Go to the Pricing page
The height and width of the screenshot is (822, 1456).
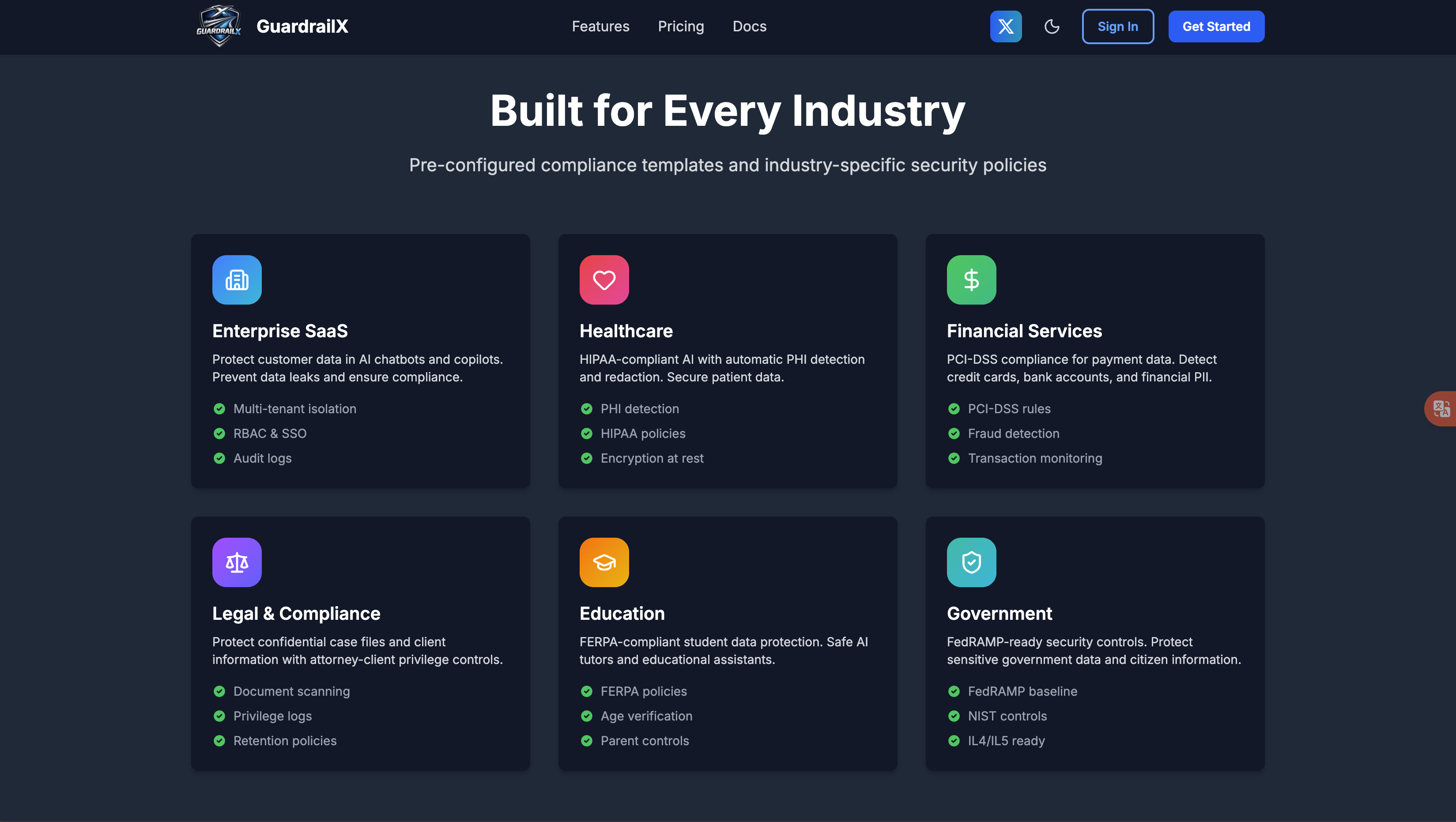(680, 26)
